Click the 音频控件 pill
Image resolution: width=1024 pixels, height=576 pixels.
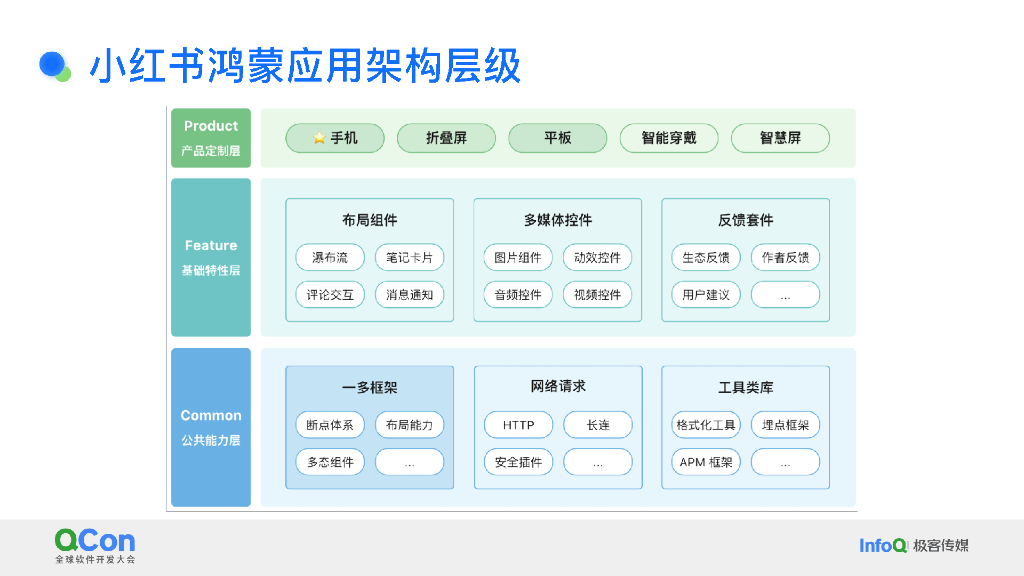point(518,295)
